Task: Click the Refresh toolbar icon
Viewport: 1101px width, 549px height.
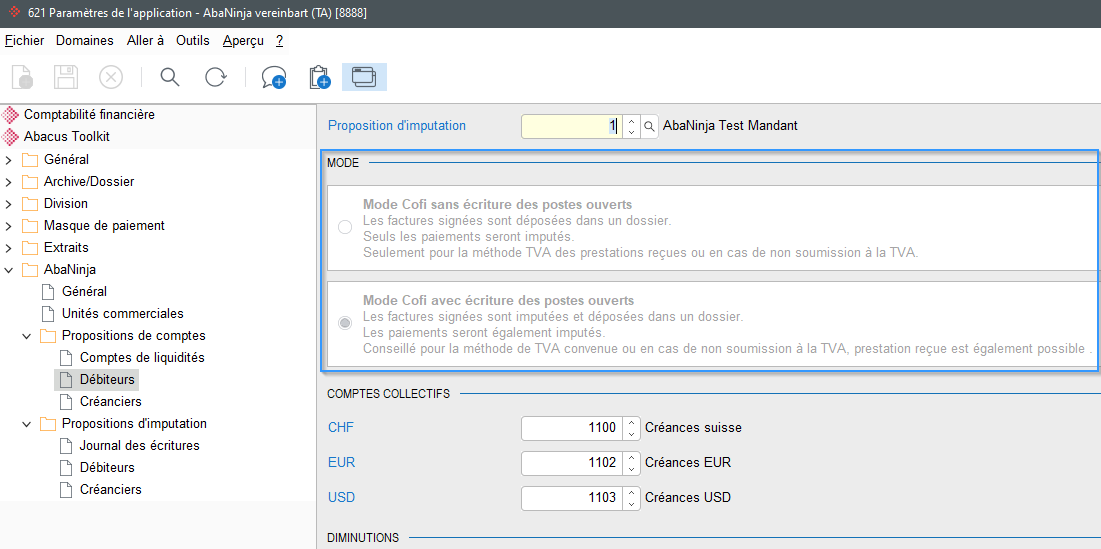Action: coord(215,77)
